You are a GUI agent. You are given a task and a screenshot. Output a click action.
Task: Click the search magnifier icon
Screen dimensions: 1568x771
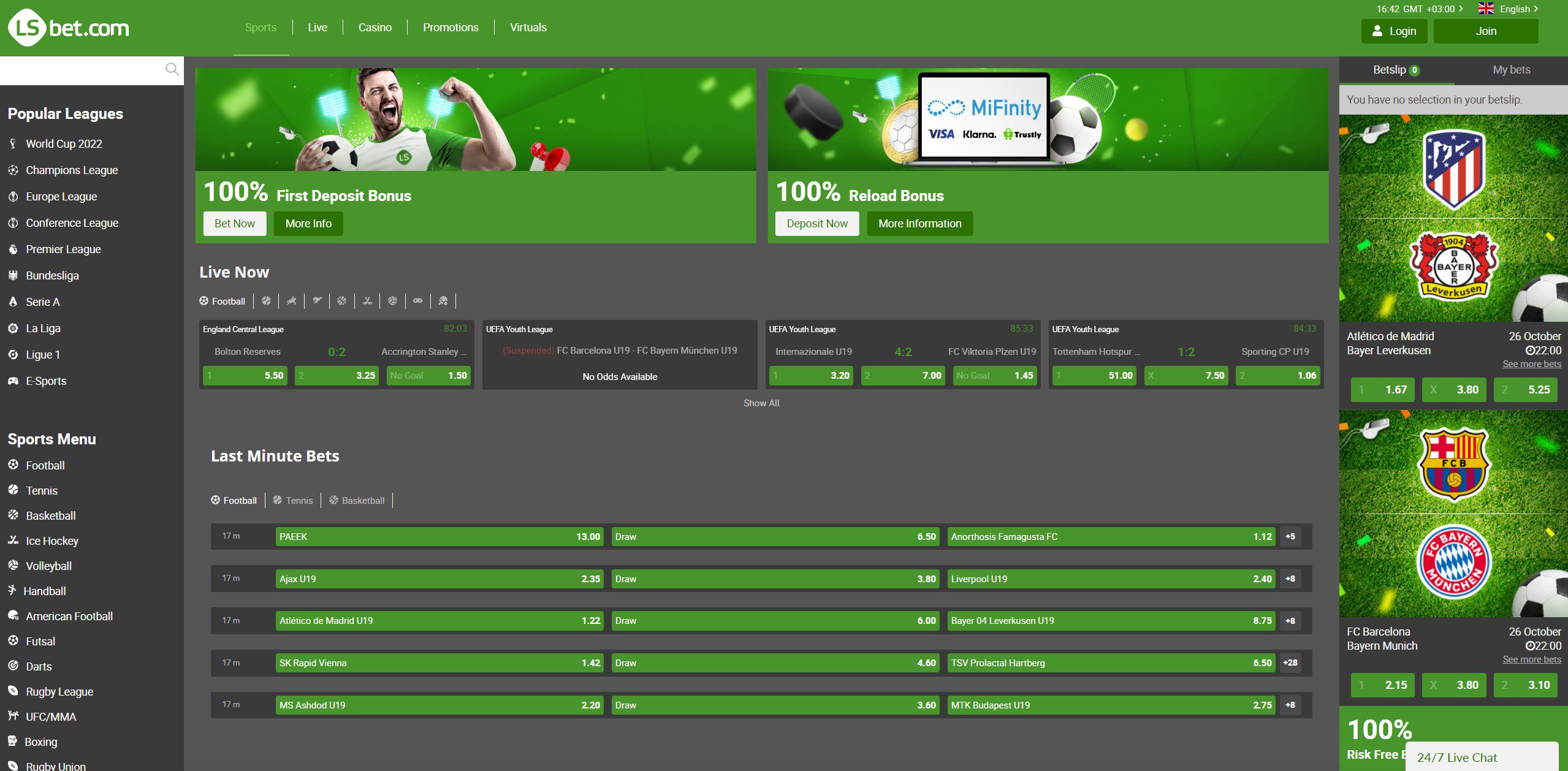coord(172,69)
